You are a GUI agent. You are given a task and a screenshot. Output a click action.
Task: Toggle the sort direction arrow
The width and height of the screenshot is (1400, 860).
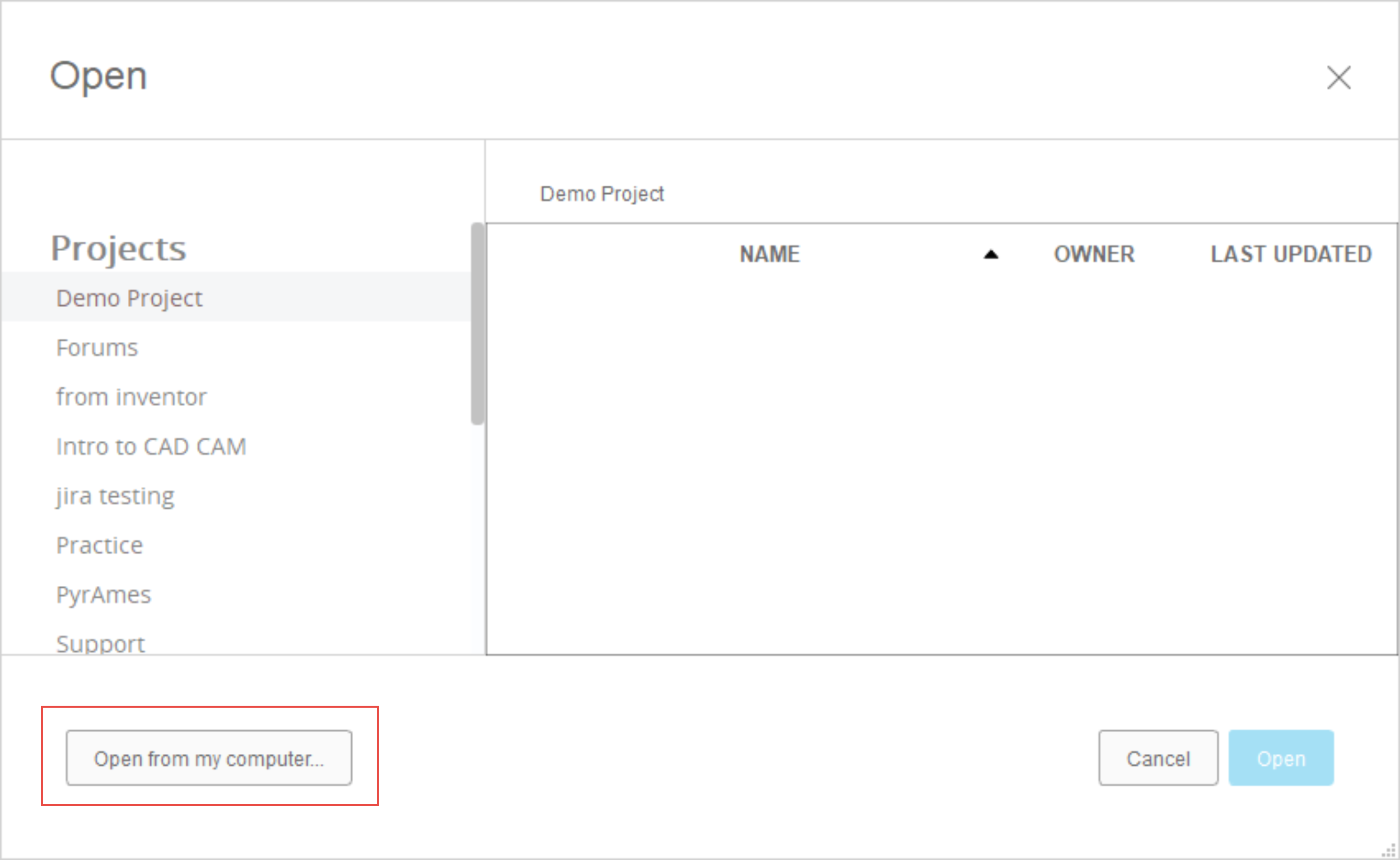990,254
